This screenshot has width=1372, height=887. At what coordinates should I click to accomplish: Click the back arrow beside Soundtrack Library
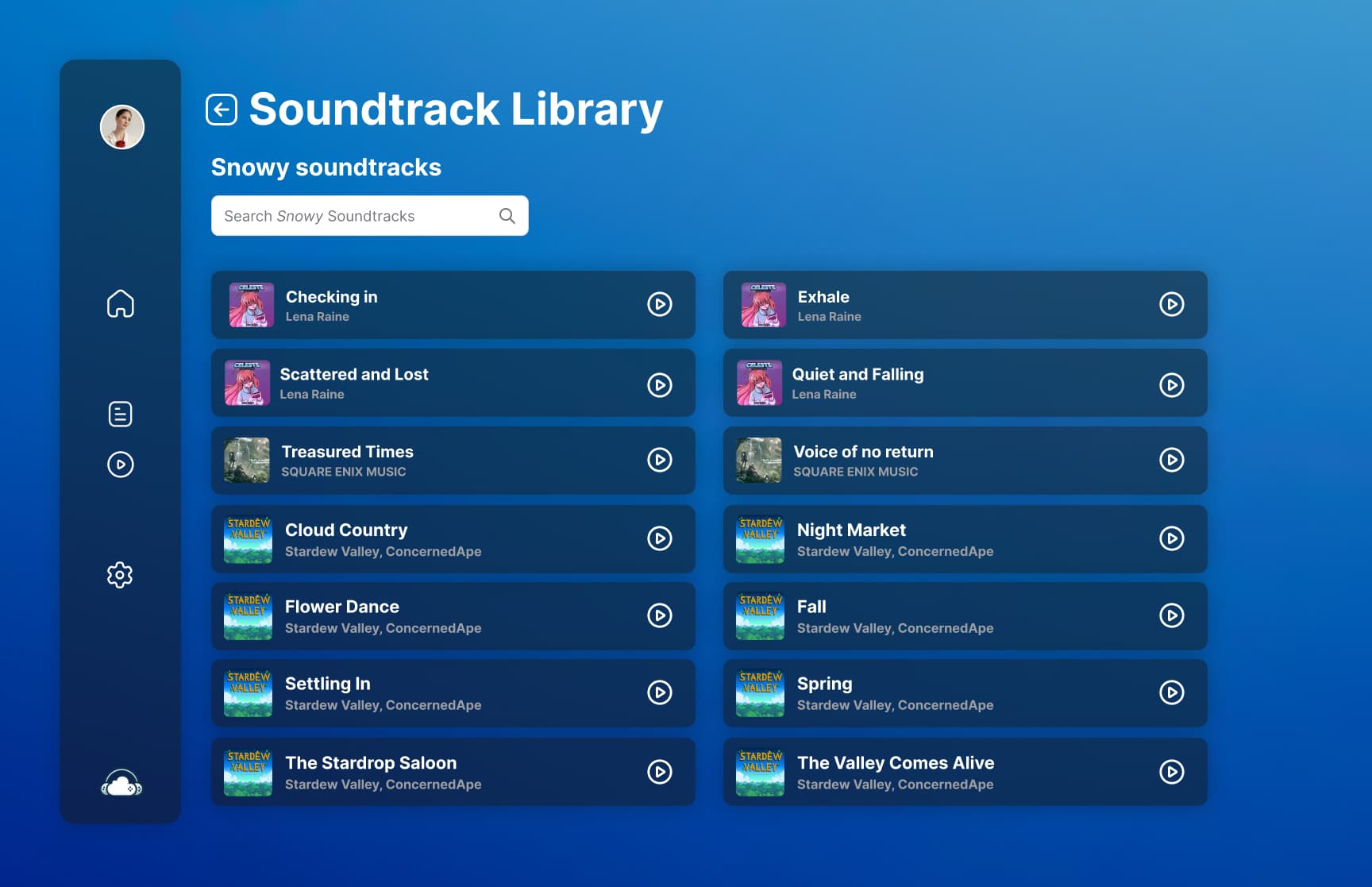(x=222, y=110)
